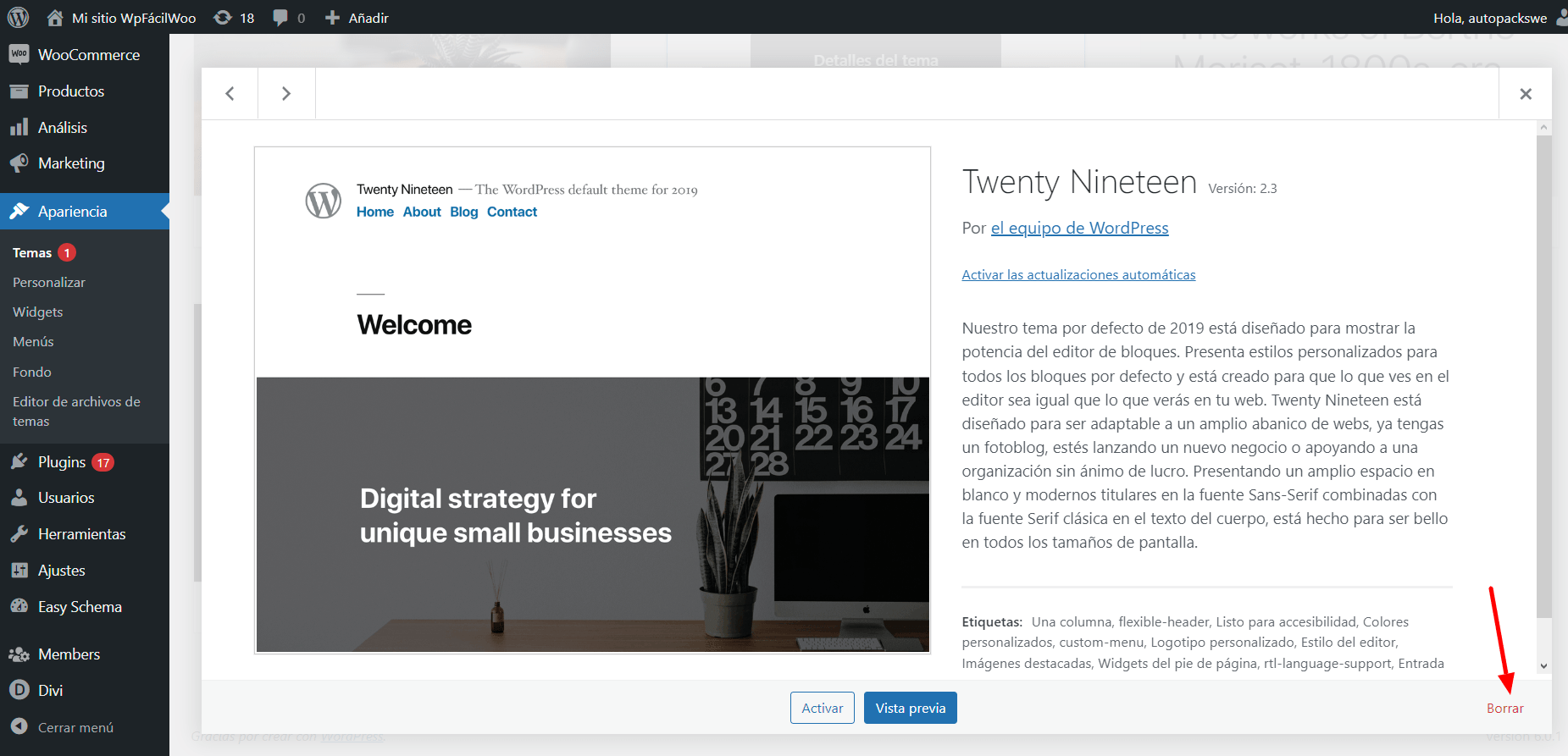This screenshot has height=756, width=1568.
Task: Select the Menús submenu item
Action: [33, 341]
